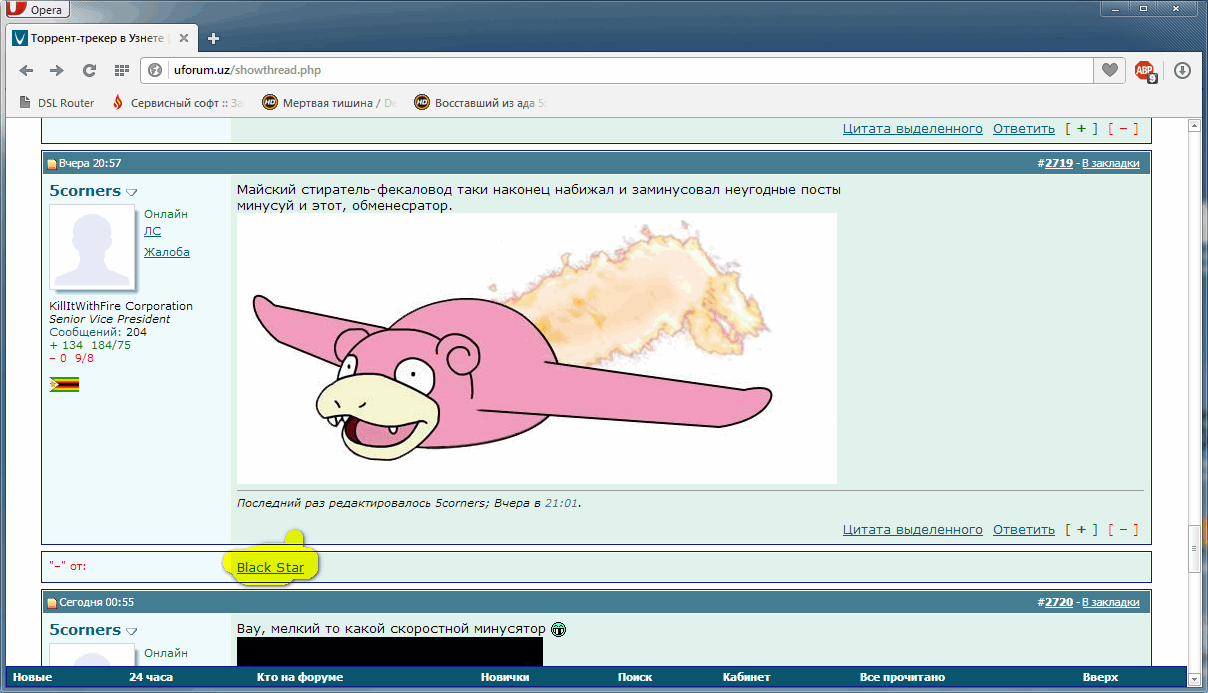Screen dimensions: 1208x693
Task: Expand user menu arrow in post #2720
Action: coord(131,630)
